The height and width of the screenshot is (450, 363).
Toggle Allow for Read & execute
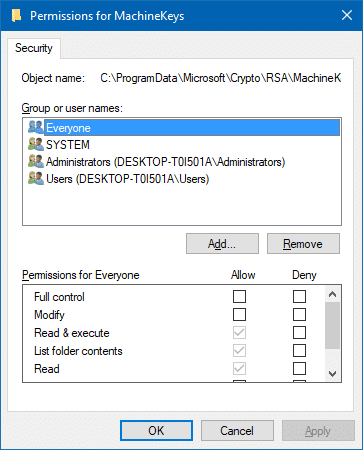[x=239, y=332]
